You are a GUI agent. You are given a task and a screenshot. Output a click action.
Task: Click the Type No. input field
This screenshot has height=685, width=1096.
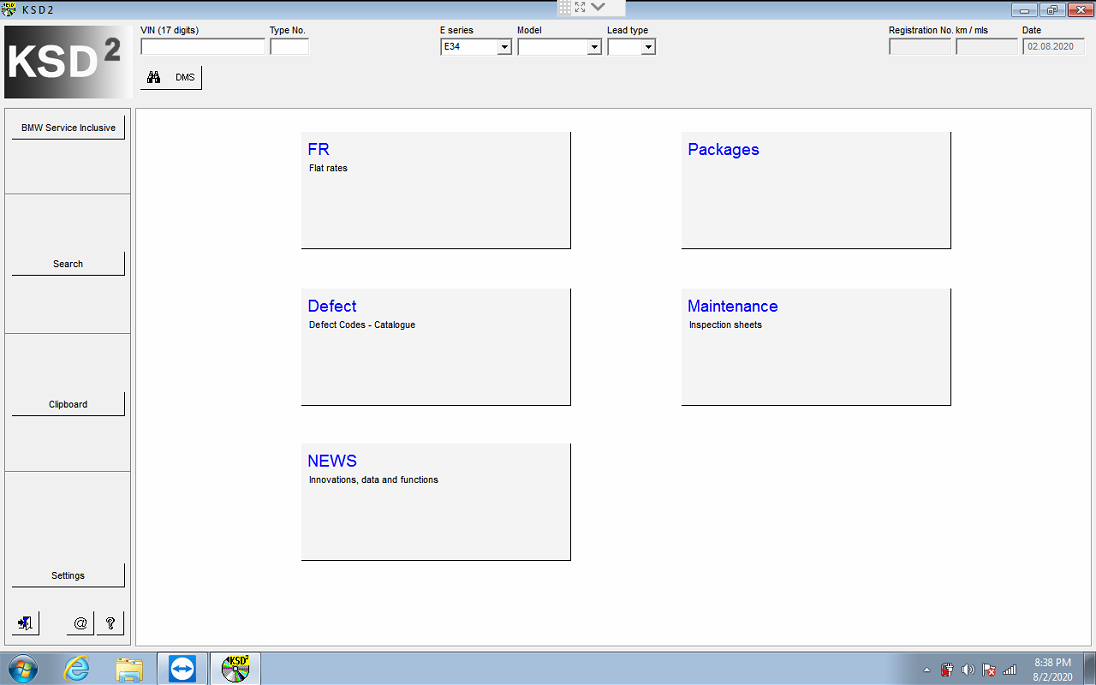pos(289,47)
